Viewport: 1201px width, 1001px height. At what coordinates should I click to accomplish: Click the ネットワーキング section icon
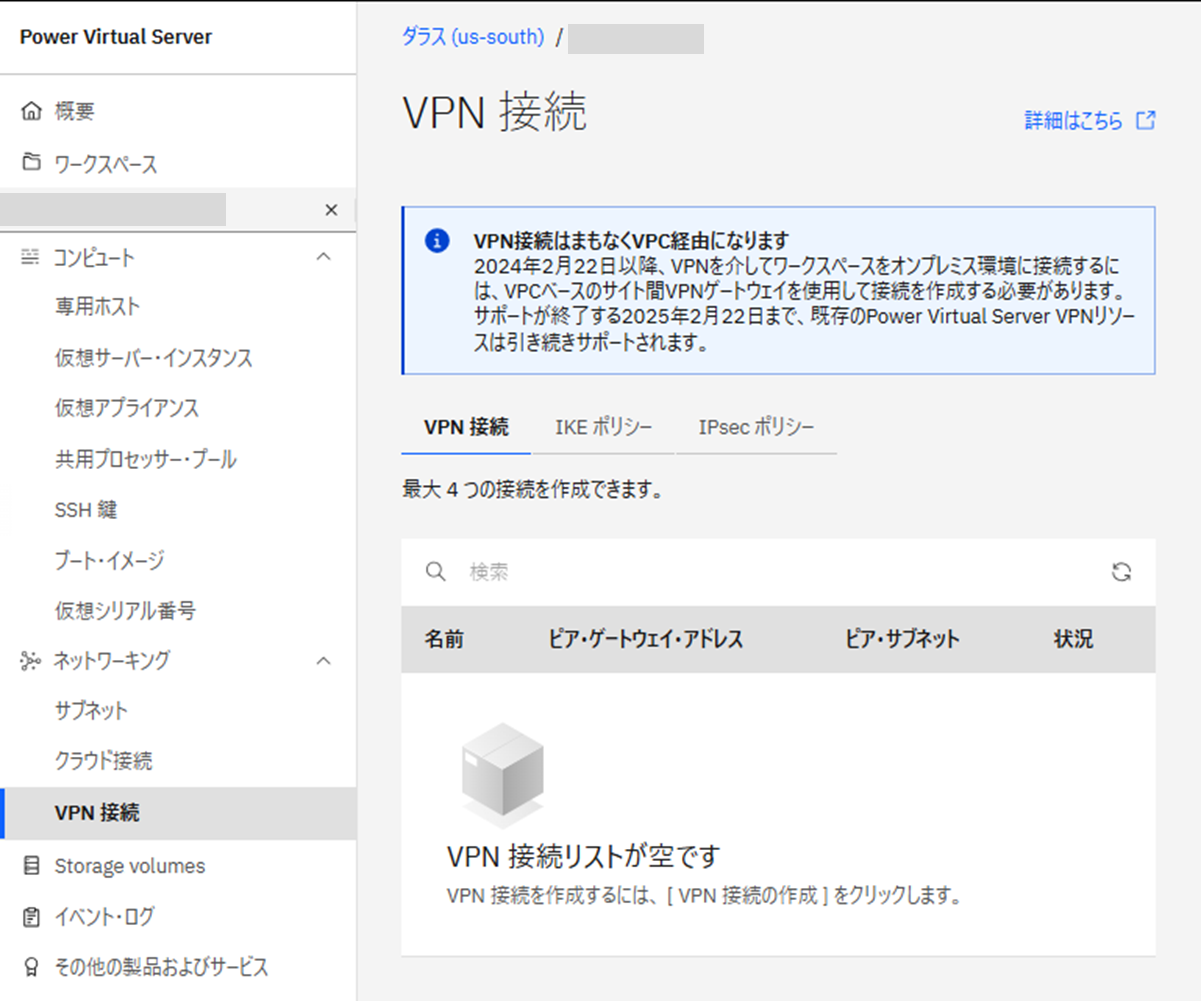tap(32, 660)
